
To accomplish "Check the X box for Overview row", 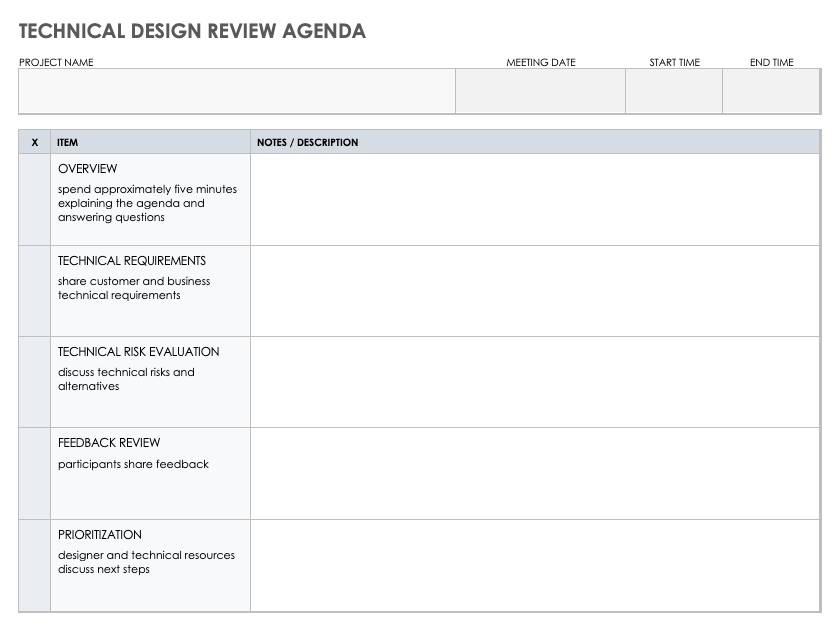I will click(35, 199).
